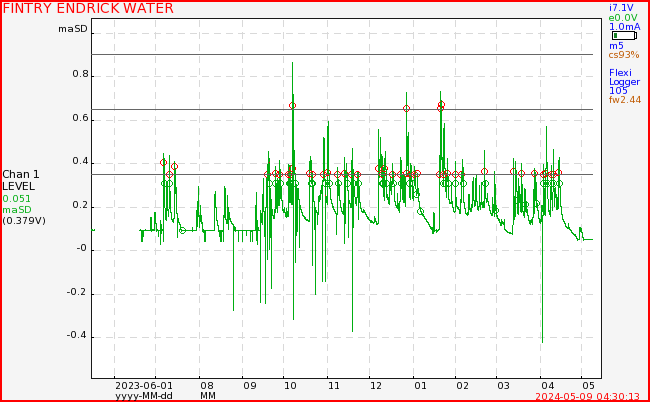Click the 0.6 y-axis tick label
650x402 pixels.
[80, 118]
